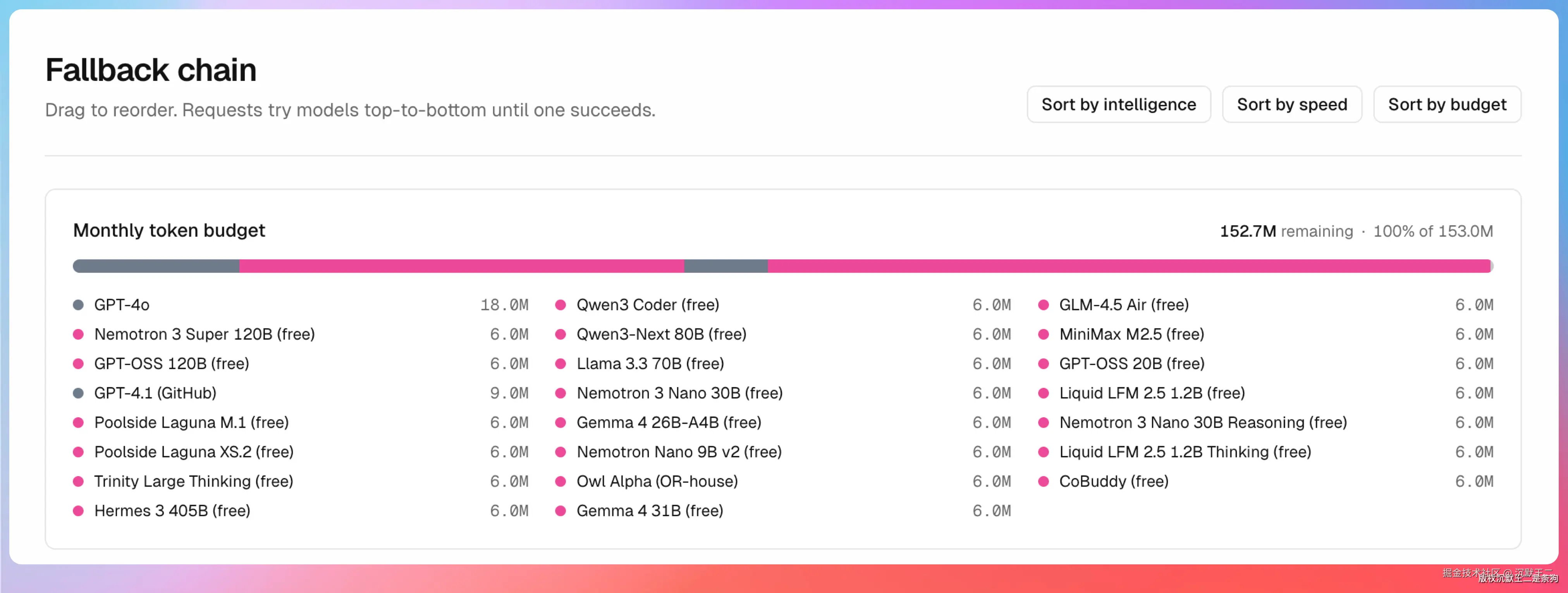Image resolution: width=1568 pixels, height=593 pixels.
Task: Click Poolside Laguna M.1 (free)
Action: click(191, 422)
